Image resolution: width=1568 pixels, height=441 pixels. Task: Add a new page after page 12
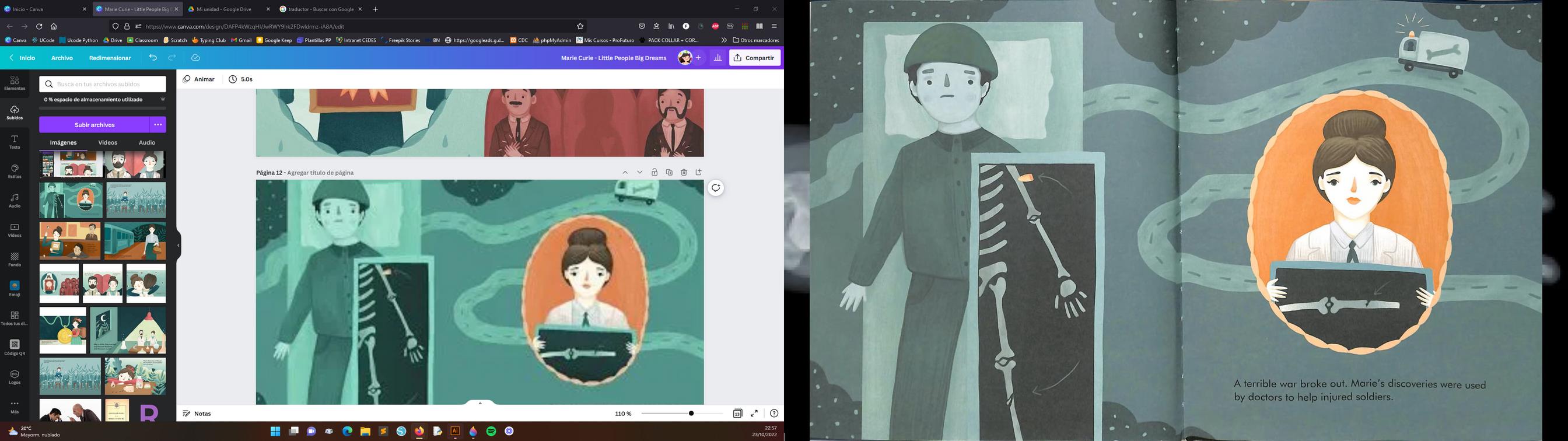click(698, 173)
